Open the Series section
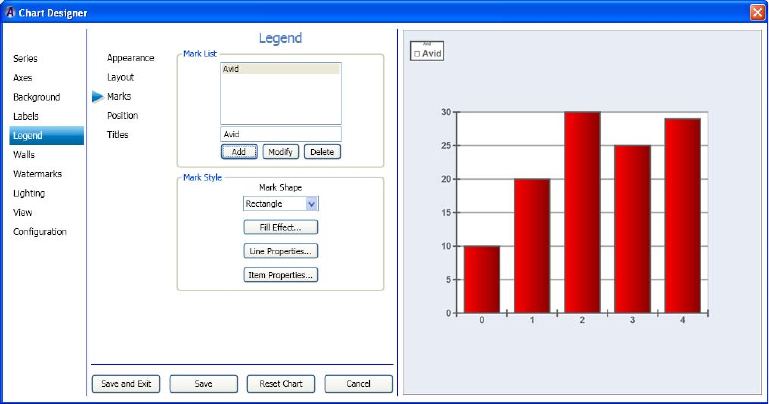Viewport: 769px width, 404px height. point(25,58)
